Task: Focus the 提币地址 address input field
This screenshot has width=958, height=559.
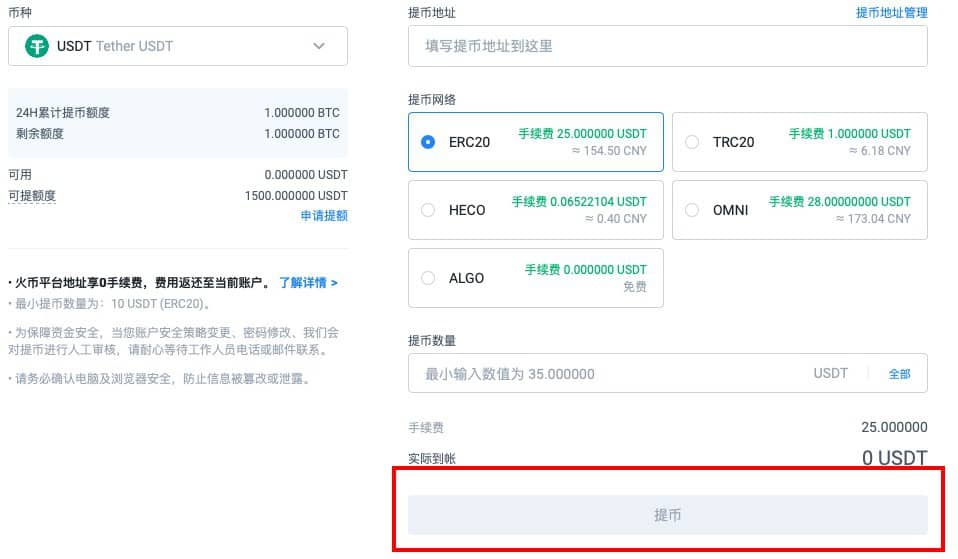Action: (x=668, y=46)
